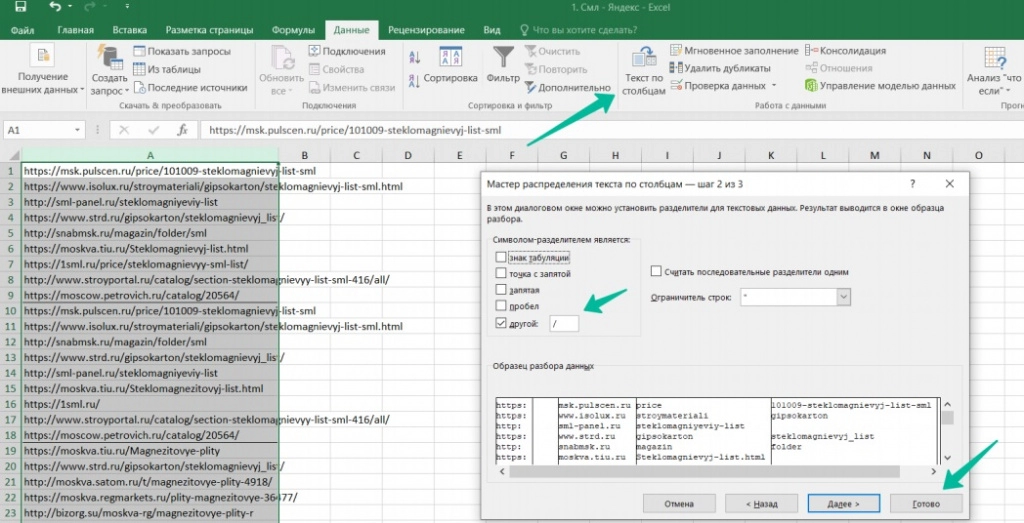Expand Получение внешних данных arrow
Image resolution: width=1024 pixels, height=523 pixels.
(82, 90)
